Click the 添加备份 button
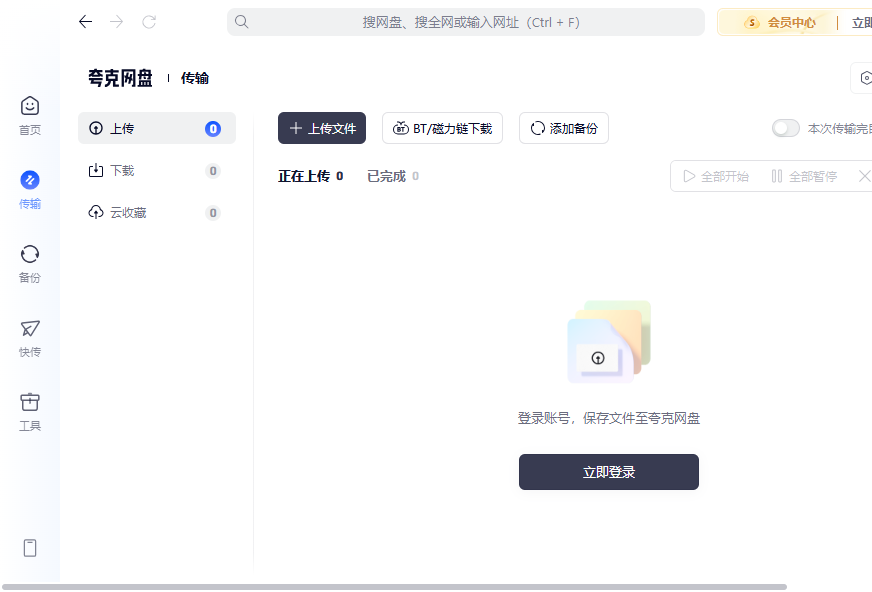The image size is (872, 592). point(564,128)
